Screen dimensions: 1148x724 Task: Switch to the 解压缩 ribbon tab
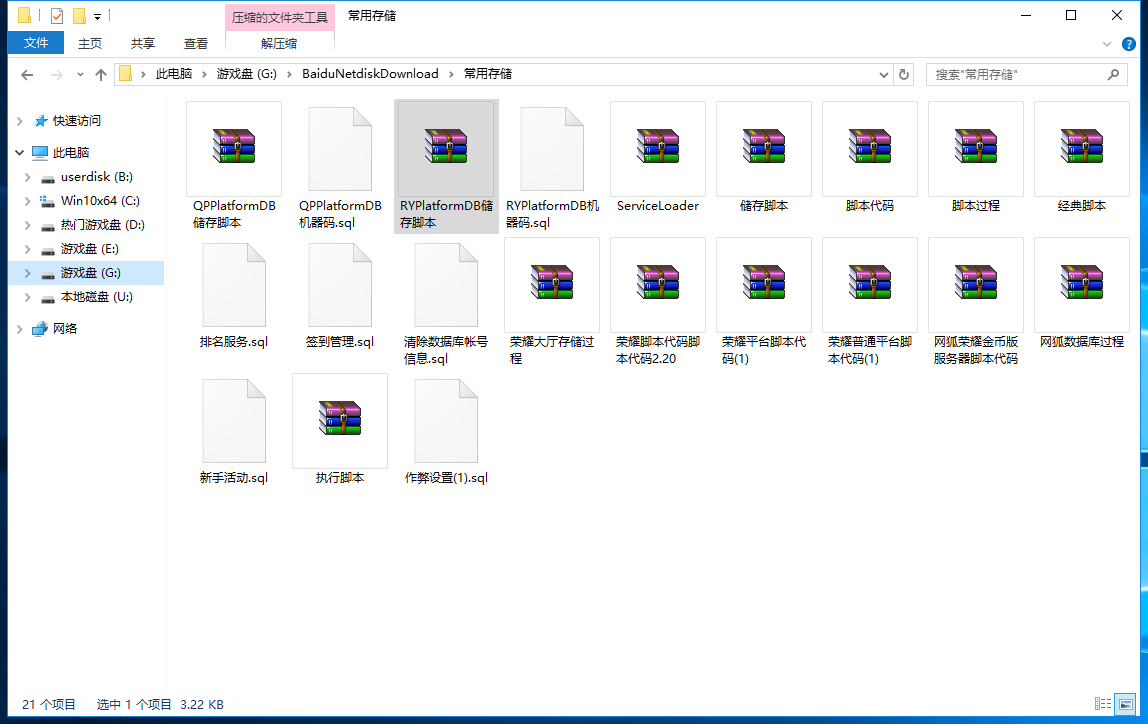pos(279,44)
